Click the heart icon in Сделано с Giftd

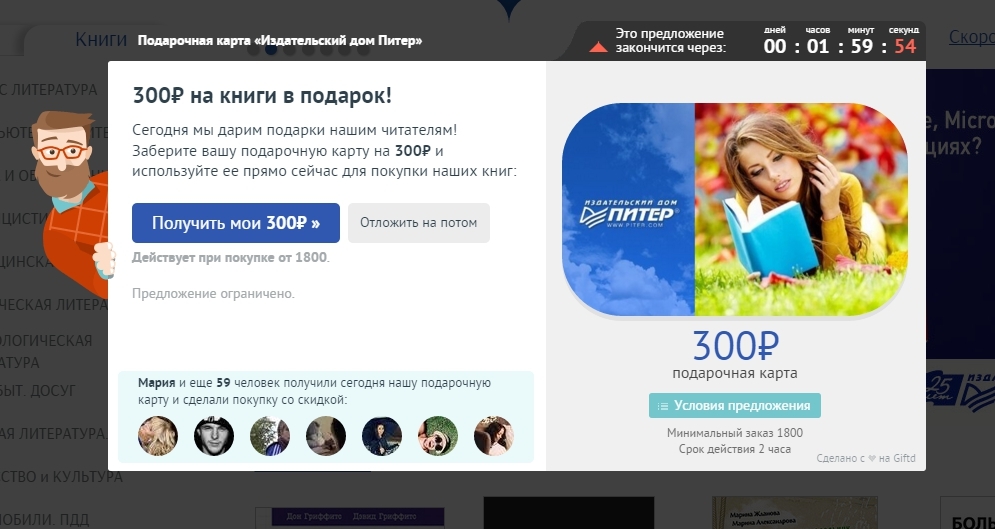pos(872,458)
